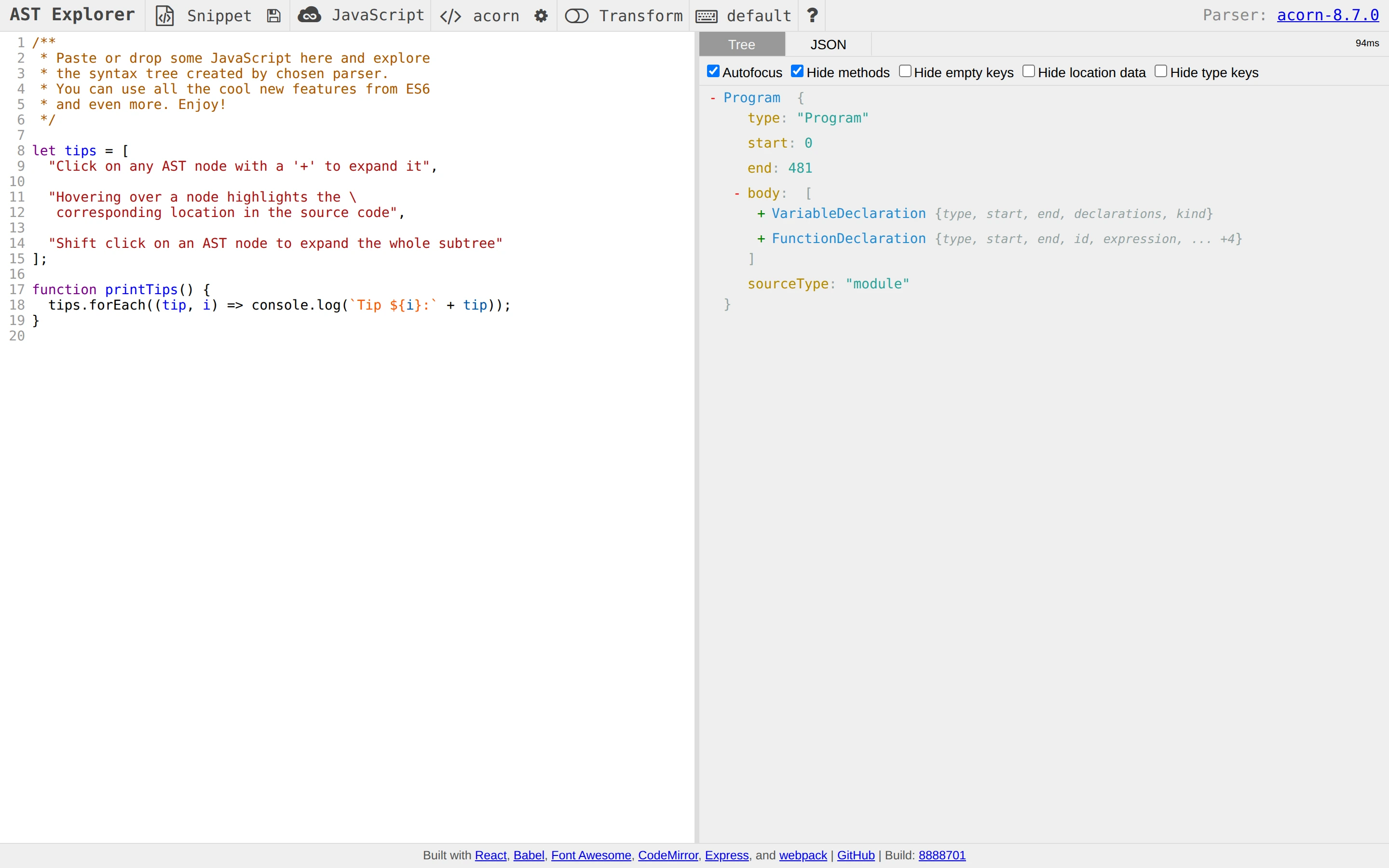This screenshot has width=1389, height=868.
Task: Click the type "Program" value
Action: (x=832, y=118)
